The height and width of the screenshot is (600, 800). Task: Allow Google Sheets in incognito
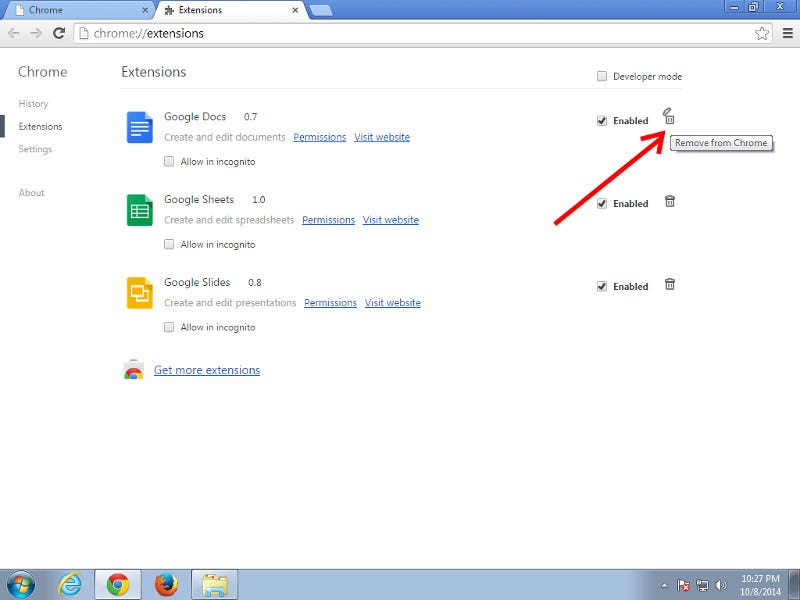[169, 244]
